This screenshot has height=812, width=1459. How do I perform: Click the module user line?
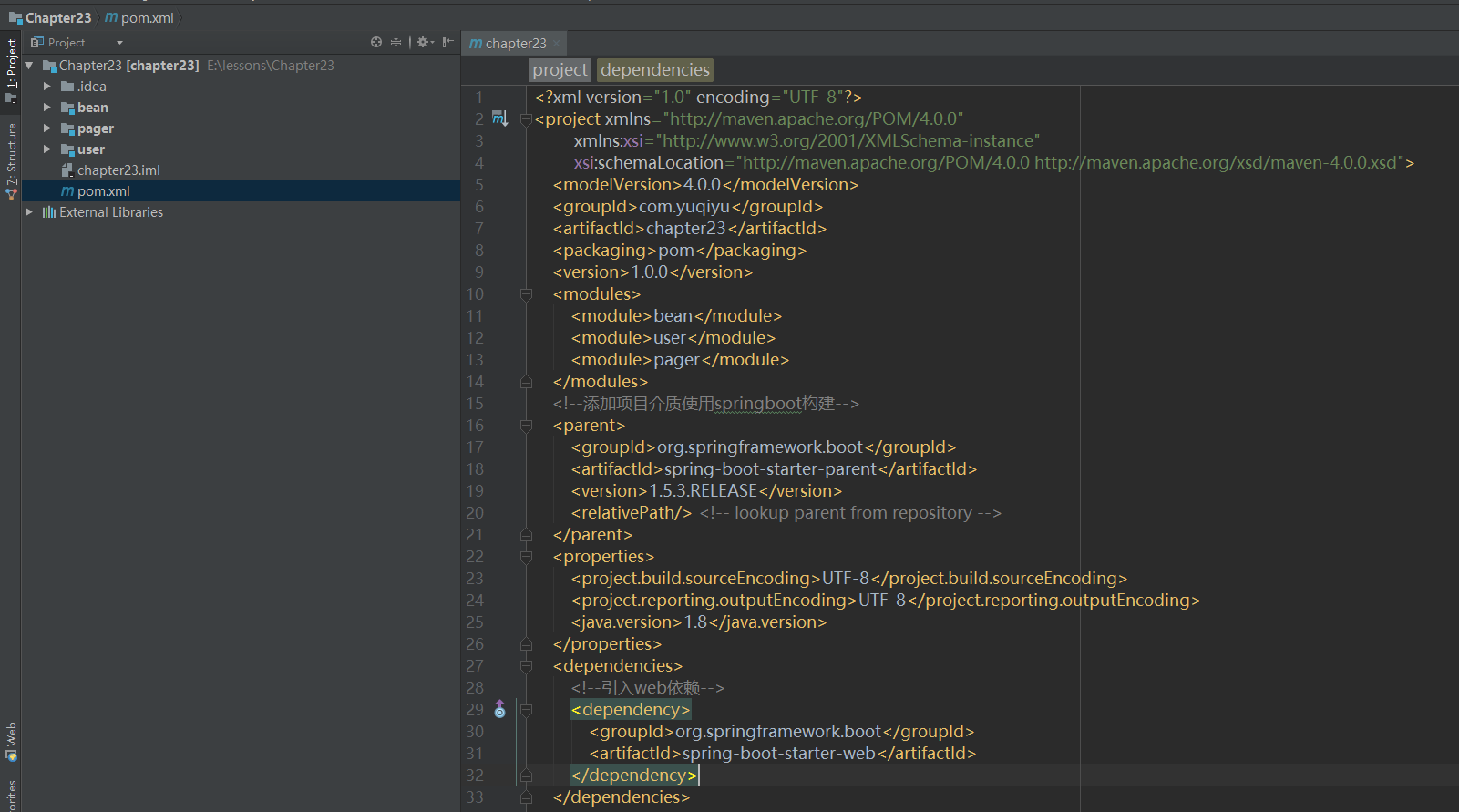(673, 338)
